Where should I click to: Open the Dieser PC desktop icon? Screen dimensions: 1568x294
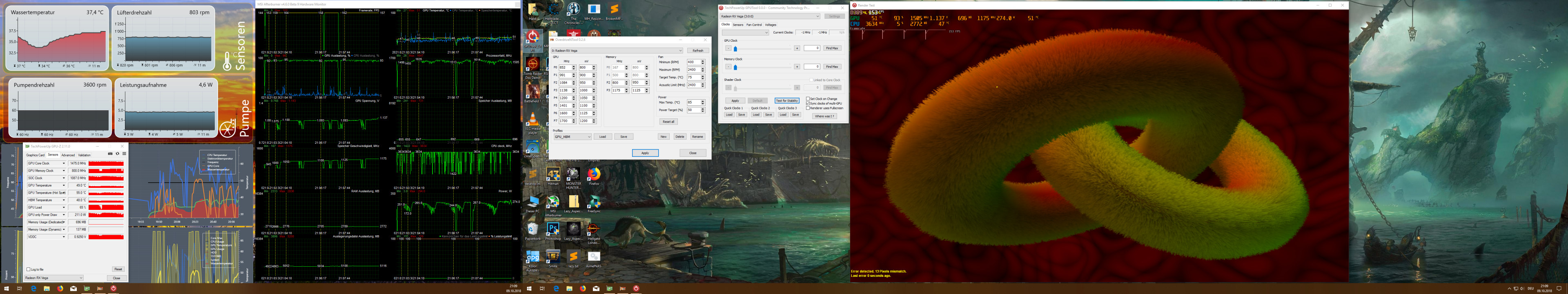pyautogui.click(x=532, y=203)
